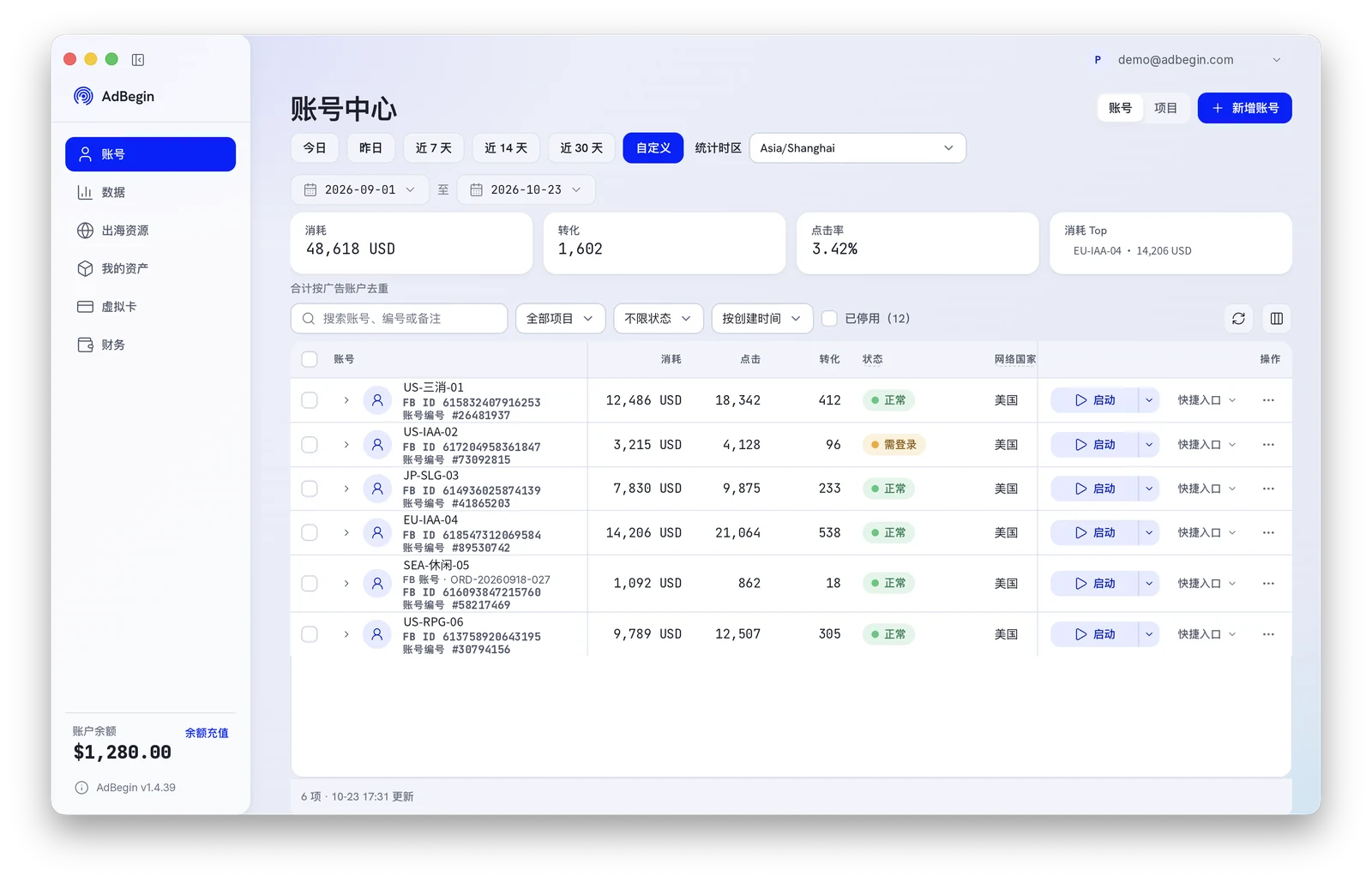Open 财务 in sidebar
Viewport: 1372px width, 882px height.
tap(150, 345)
